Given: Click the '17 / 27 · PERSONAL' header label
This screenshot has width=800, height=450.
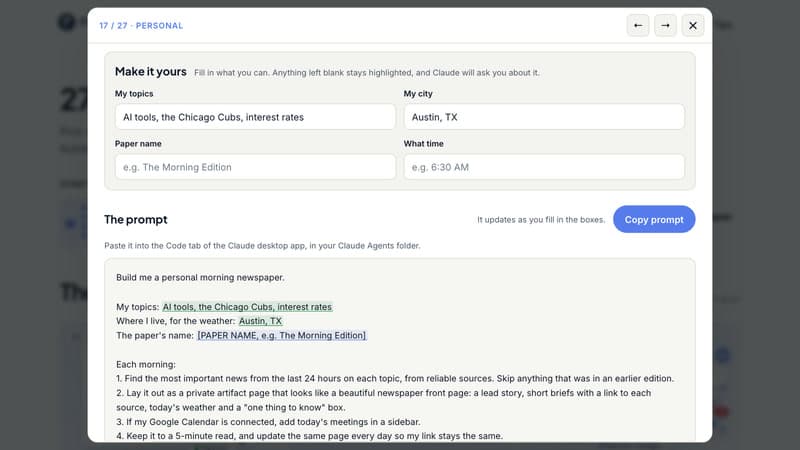Looking at the screenshot, I should (x=141, y=26).
